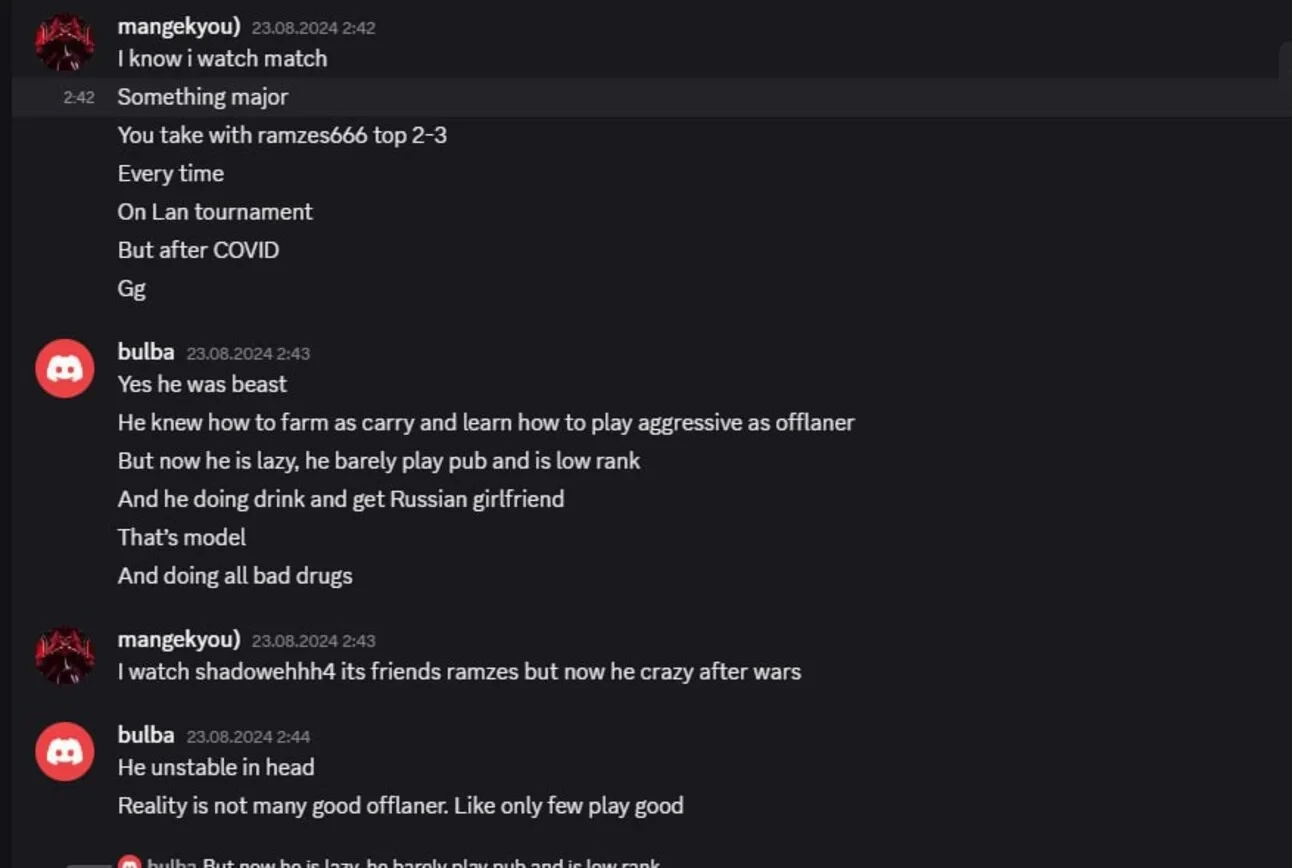Click the 'Gg' message
This screenshot has width=1292, height=868.
click(132, 289)
